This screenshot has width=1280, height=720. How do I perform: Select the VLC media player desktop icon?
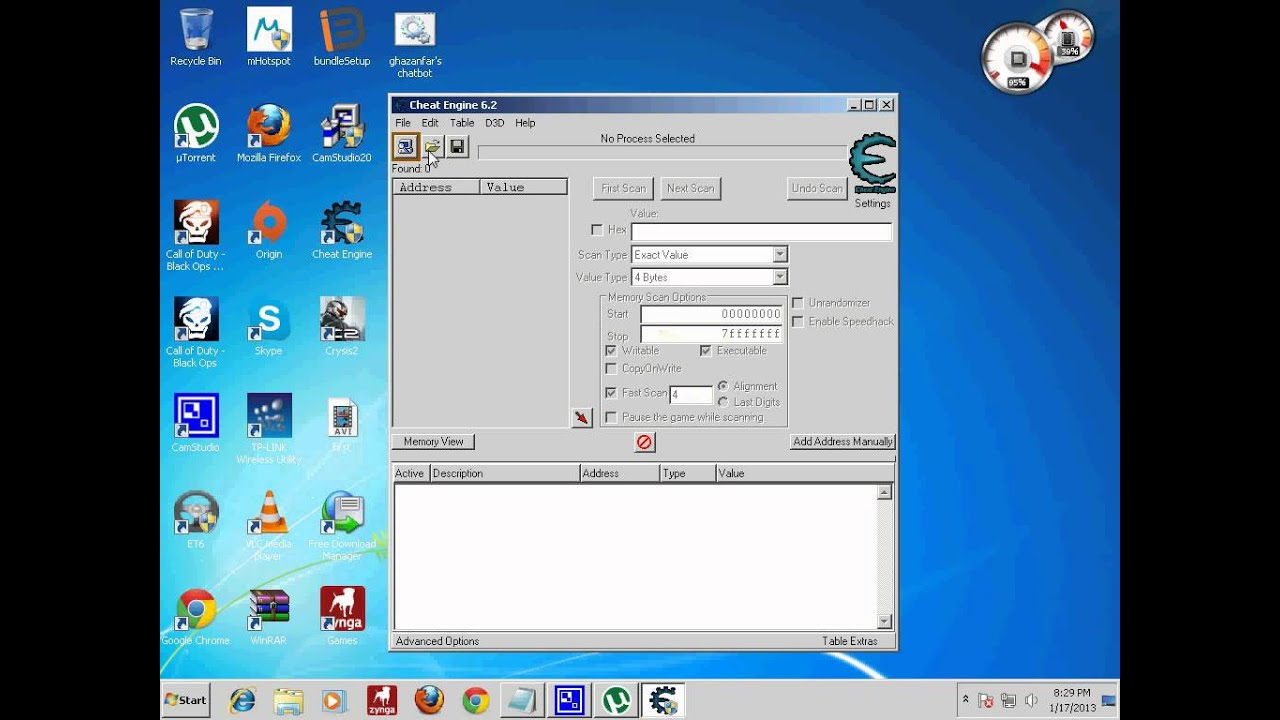[x=269, y=526]
